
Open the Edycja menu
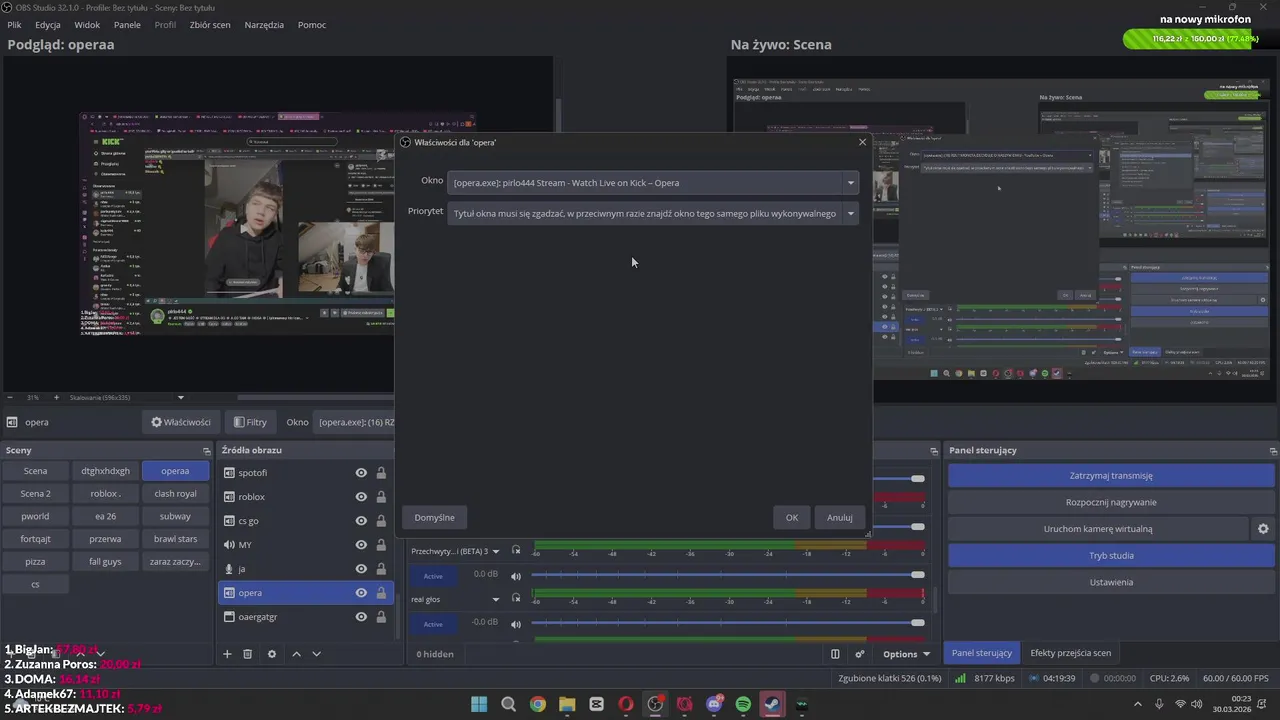coord(47,25)
